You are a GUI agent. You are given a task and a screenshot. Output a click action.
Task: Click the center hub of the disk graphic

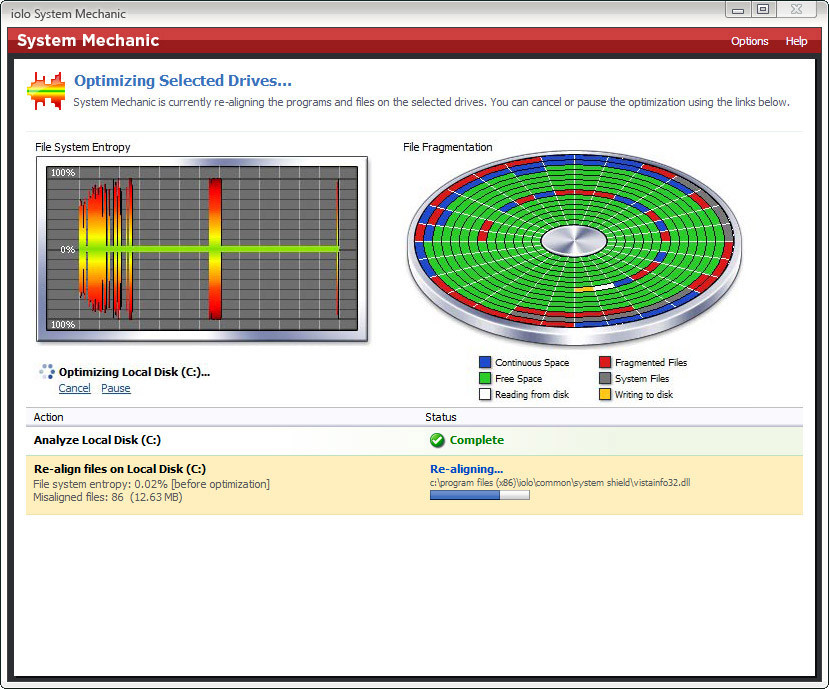(x=574, y=241)
